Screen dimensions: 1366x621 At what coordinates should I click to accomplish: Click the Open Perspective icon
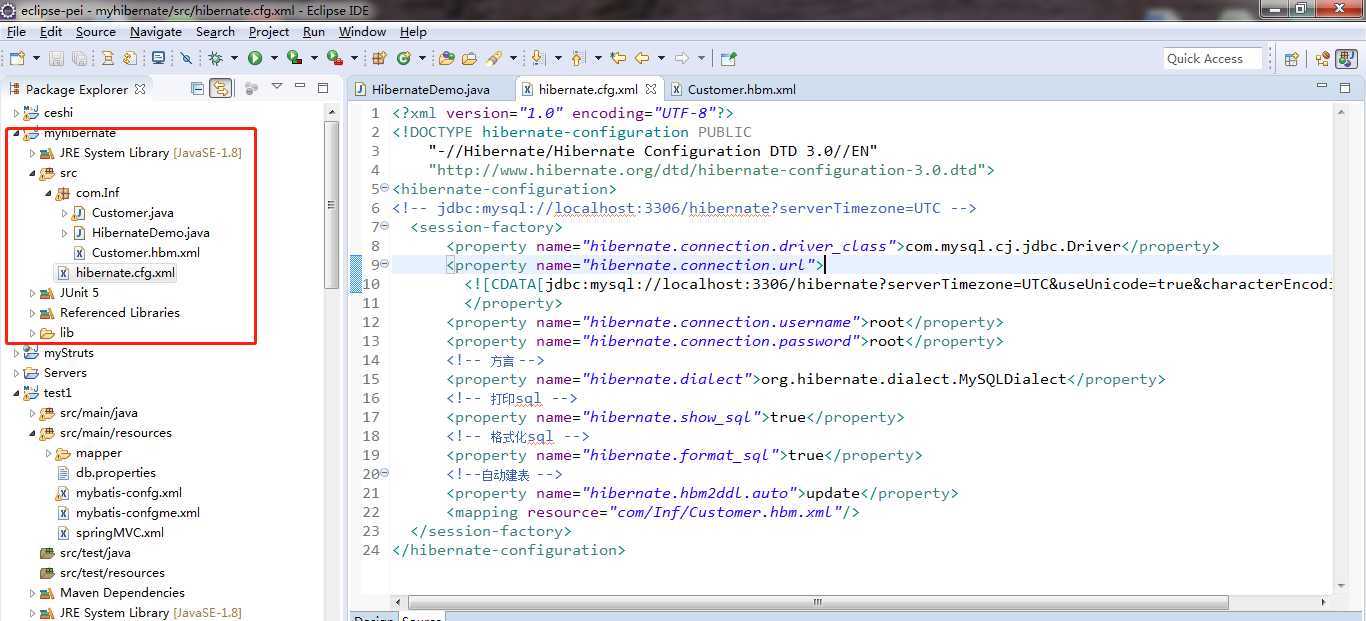(1291, 58)
